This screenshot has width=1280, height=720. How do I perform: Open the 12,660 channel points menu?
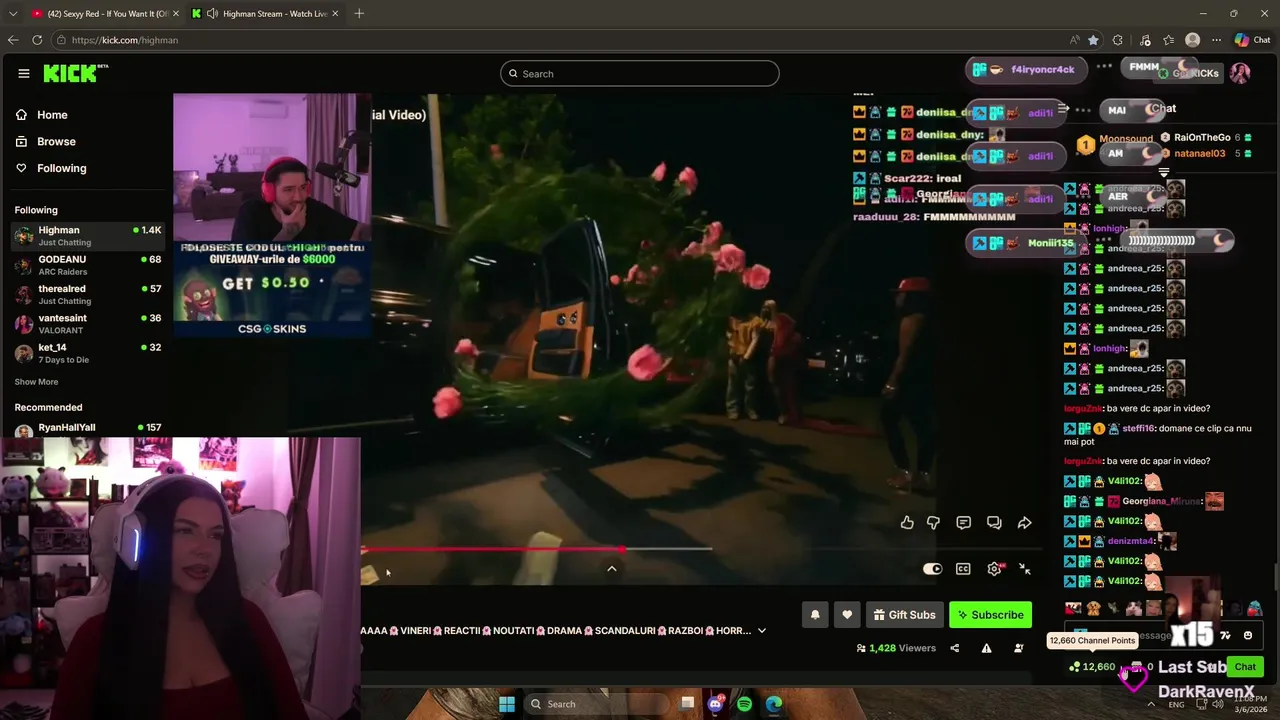(1092, 667)
